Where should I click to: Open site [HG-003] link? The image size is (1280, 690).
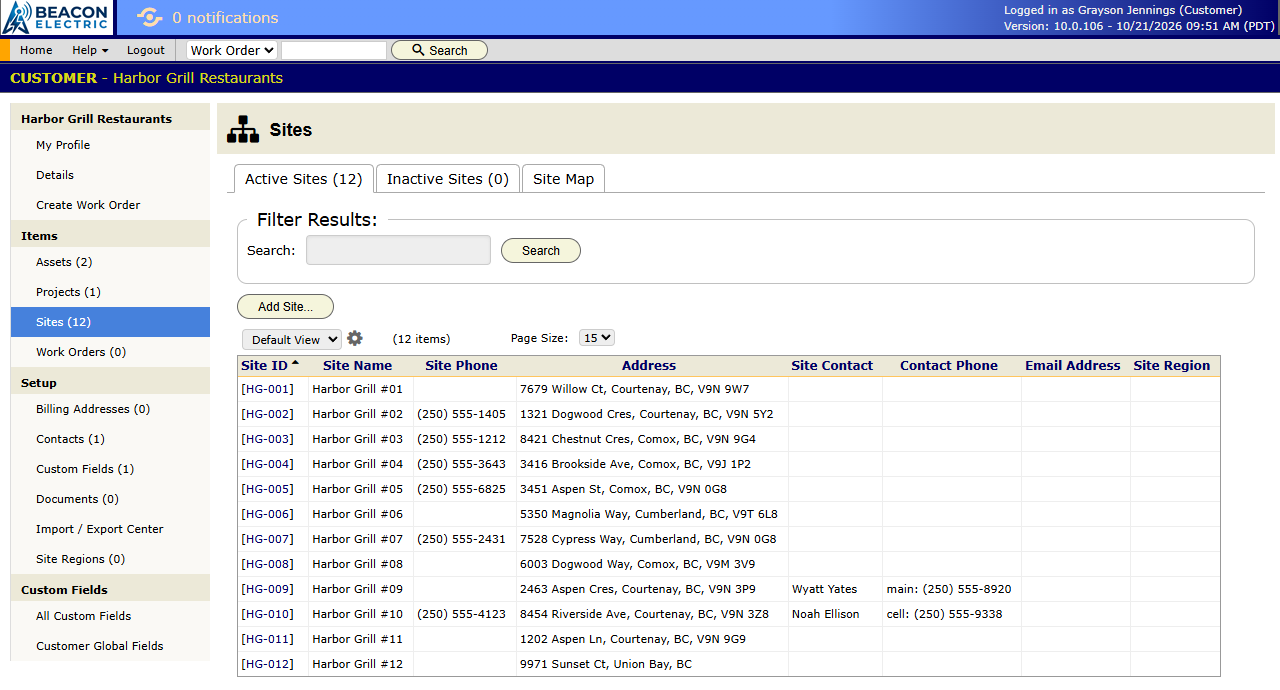pos(267,439)
